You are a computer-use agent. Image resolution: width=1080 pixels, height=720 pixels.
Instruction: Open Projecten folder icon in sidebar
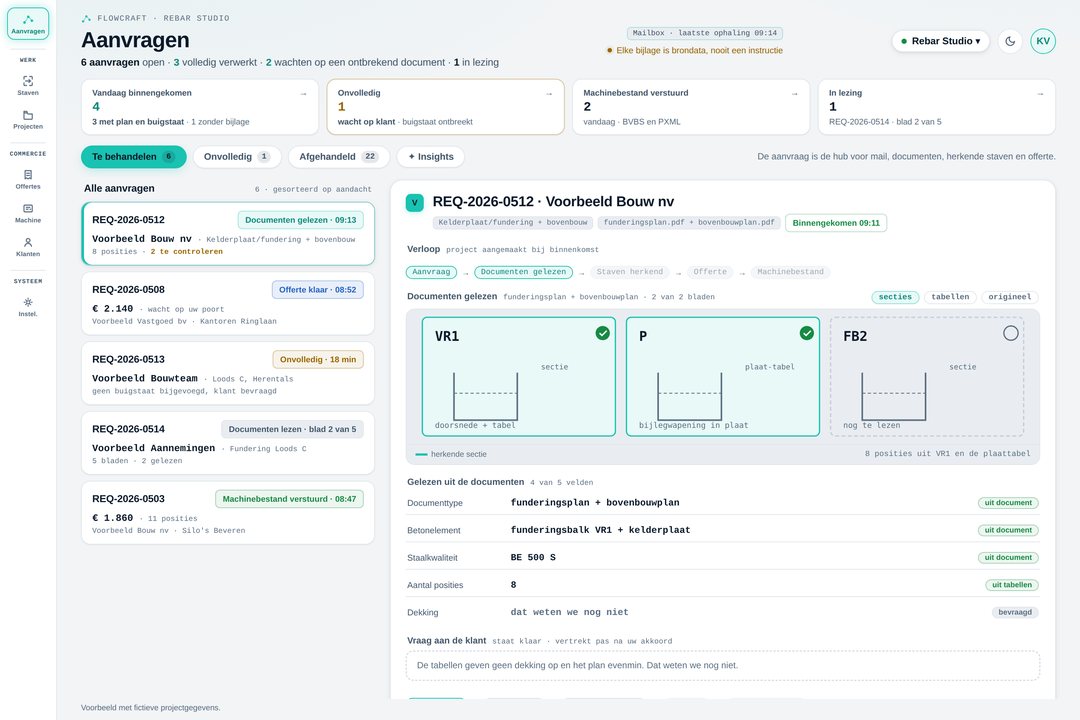tap(28, 119)
